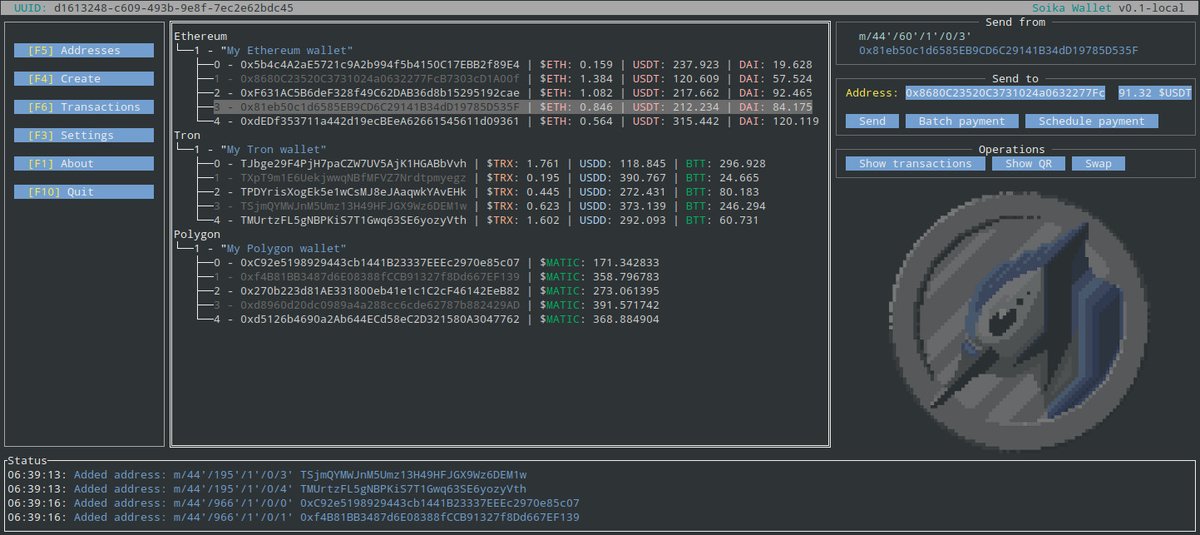The width and height of the screenshot is (1200, 535).
Task: Click the Send button
Action: [x=872, y=121]
